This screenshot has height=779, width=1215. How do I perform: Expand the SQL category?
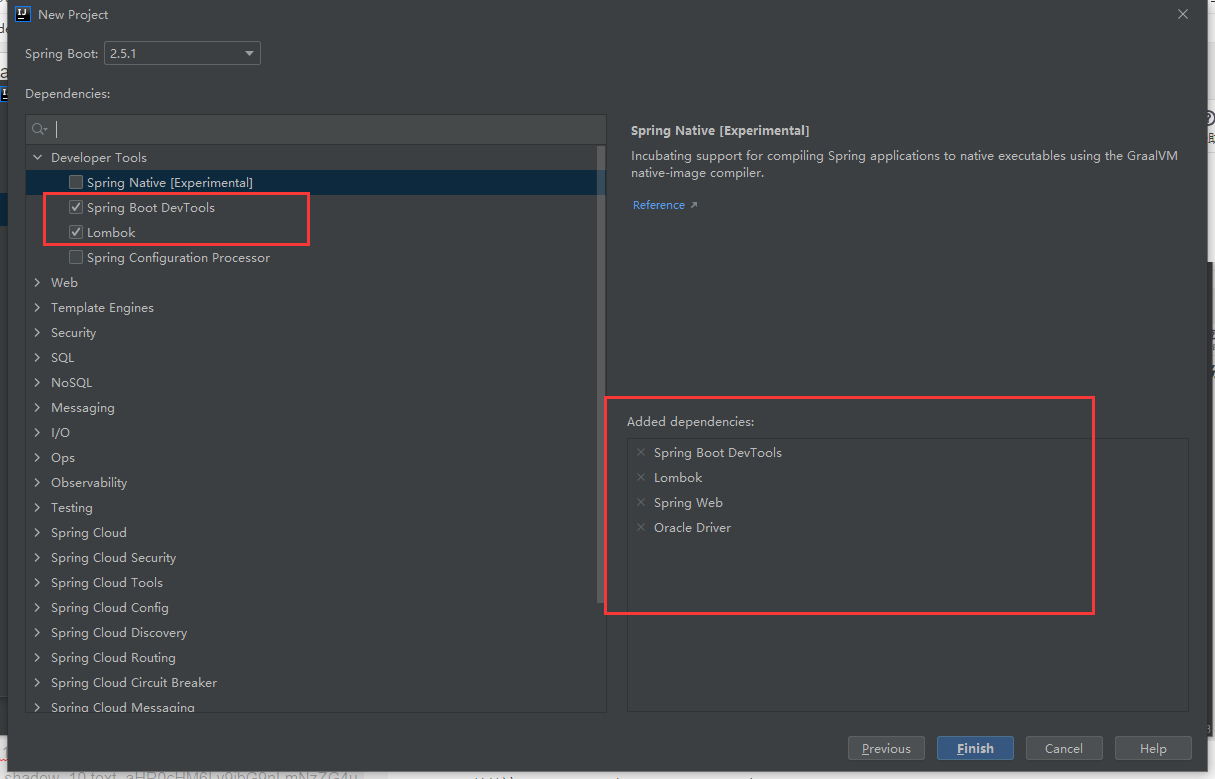(x=38, y=357)
